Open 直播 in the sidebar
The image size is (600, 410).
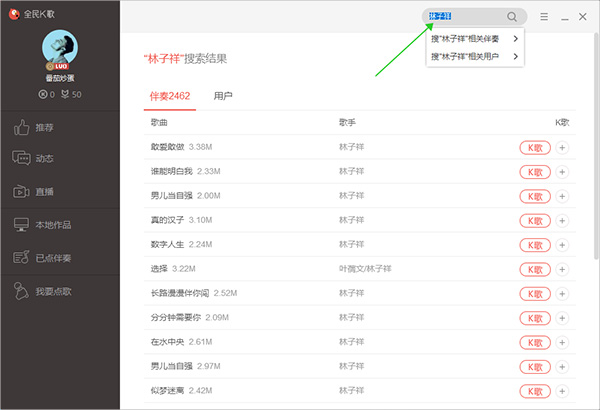pyautogui.click(x=45, y=191)
